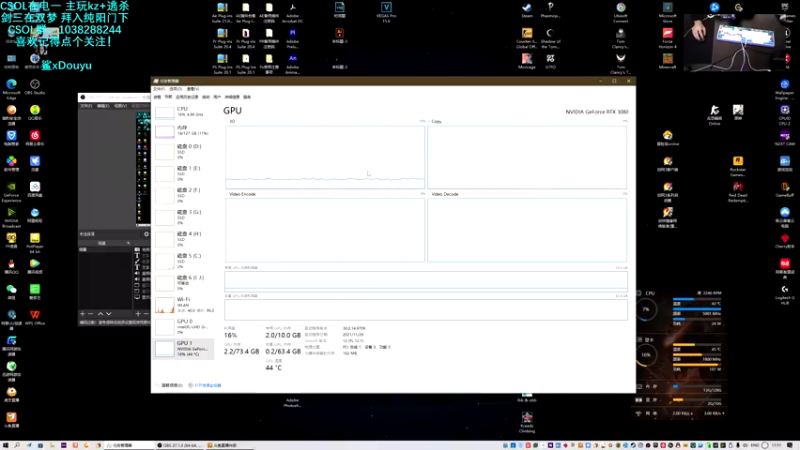This screenshot has width=800, height=450.
Task: Select the Wi-Fi entry in the sidebar
Action: coord(184,305)
